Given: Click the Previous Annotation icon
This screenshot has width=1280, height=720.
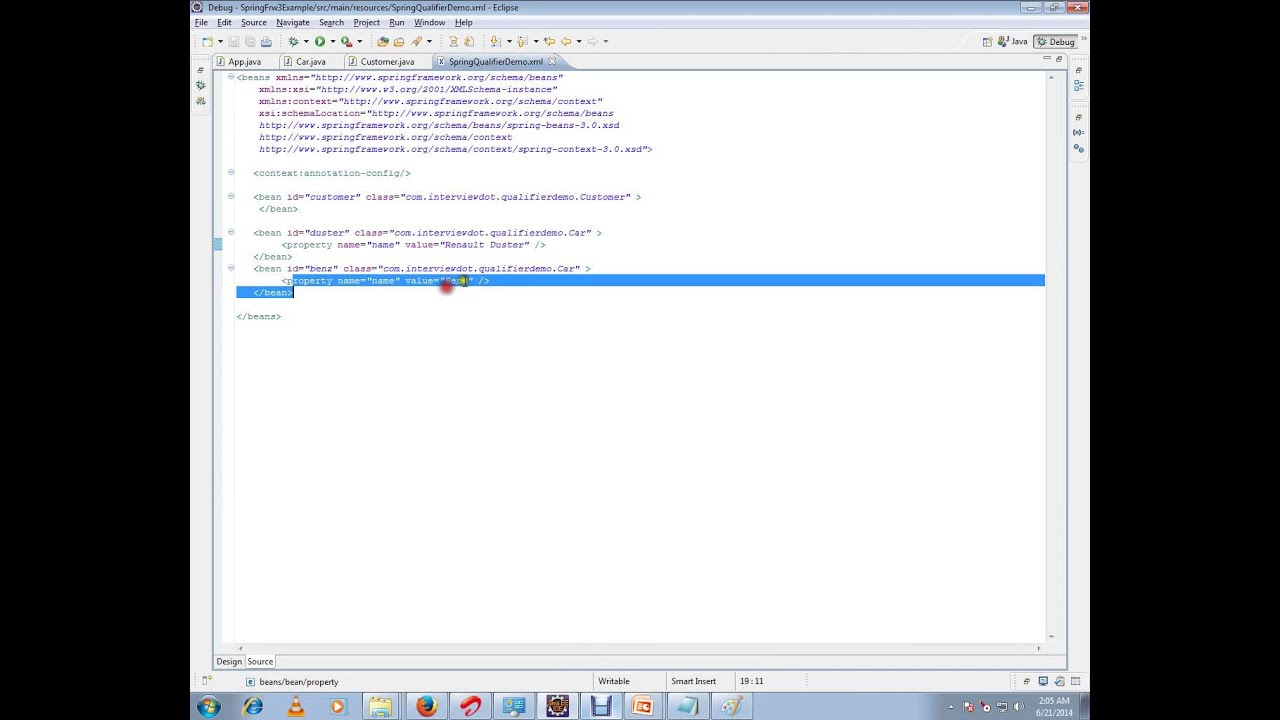Looking at the screenshot, I should coord(521,42).
